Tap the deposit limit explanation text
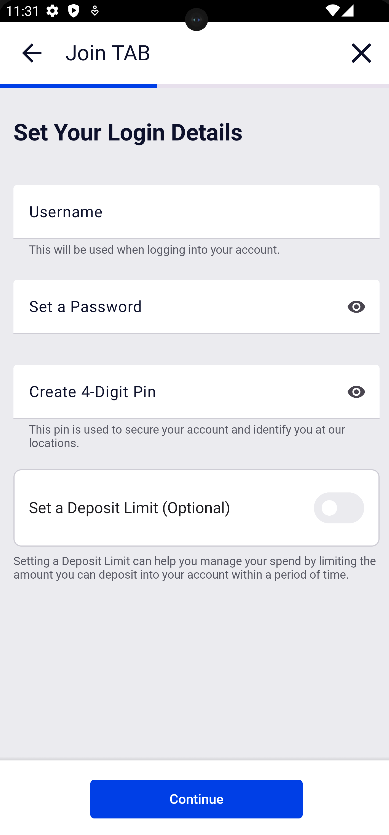Image resolution: width=389 pixels, height=835 pixels. click(x=194, y=568)
